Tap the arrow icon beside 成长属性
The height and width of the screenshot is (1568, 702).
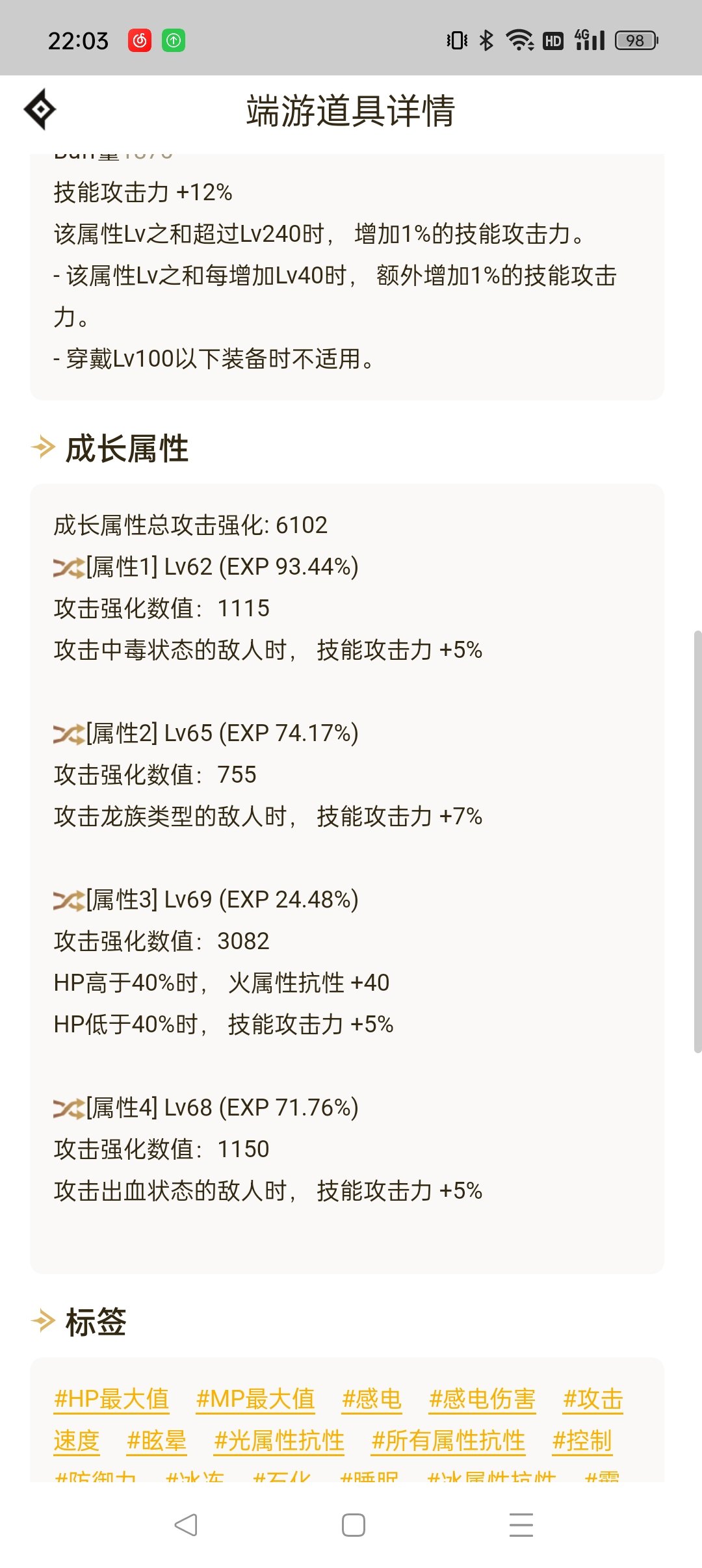coord(44,448)
